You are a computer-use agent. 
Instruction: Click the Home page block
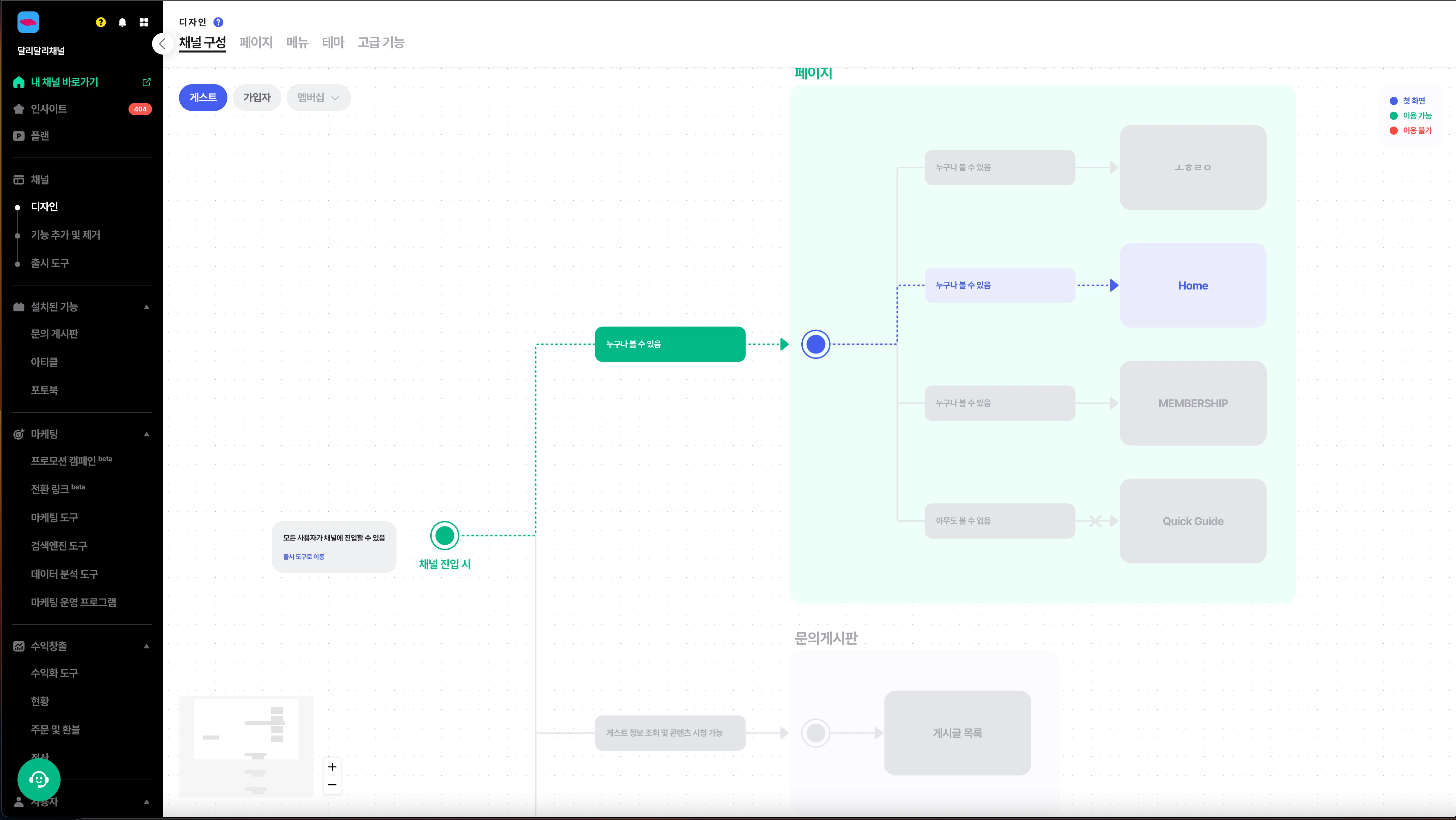(1193, 285)
